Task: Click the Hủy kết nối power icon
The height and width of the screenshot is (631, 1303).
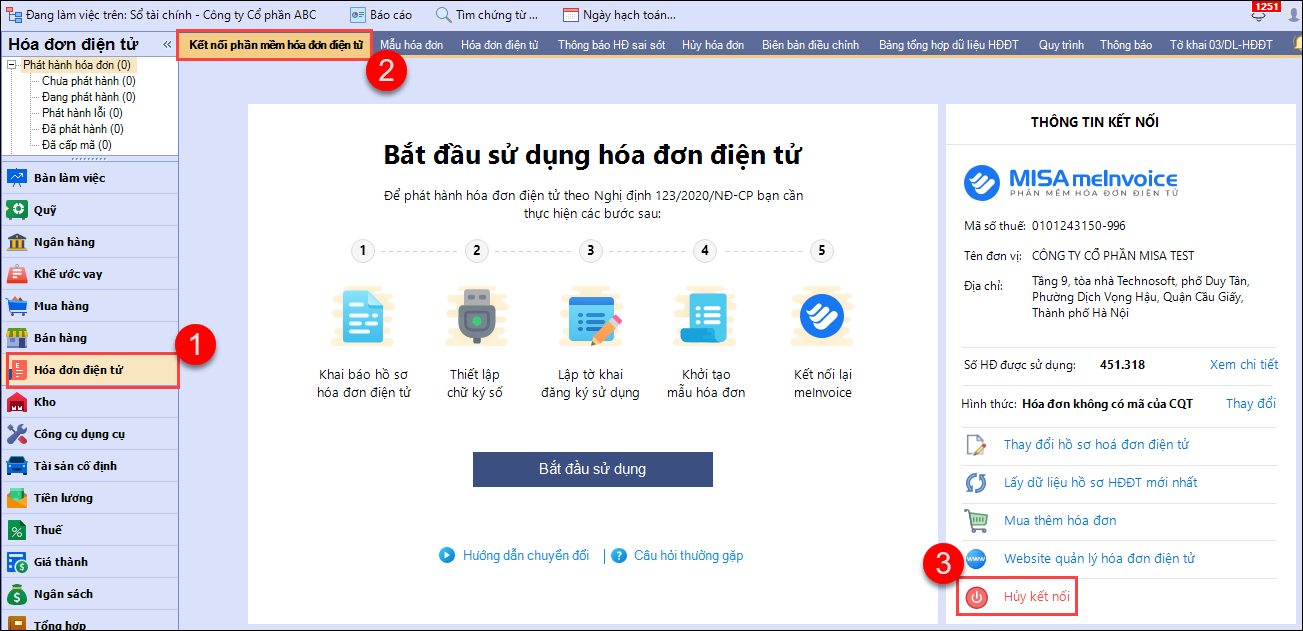Action: (977, 597)
